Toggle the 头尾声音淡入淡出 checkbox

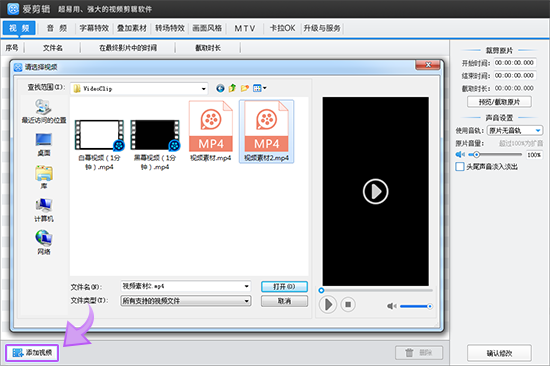coord(460,167)
